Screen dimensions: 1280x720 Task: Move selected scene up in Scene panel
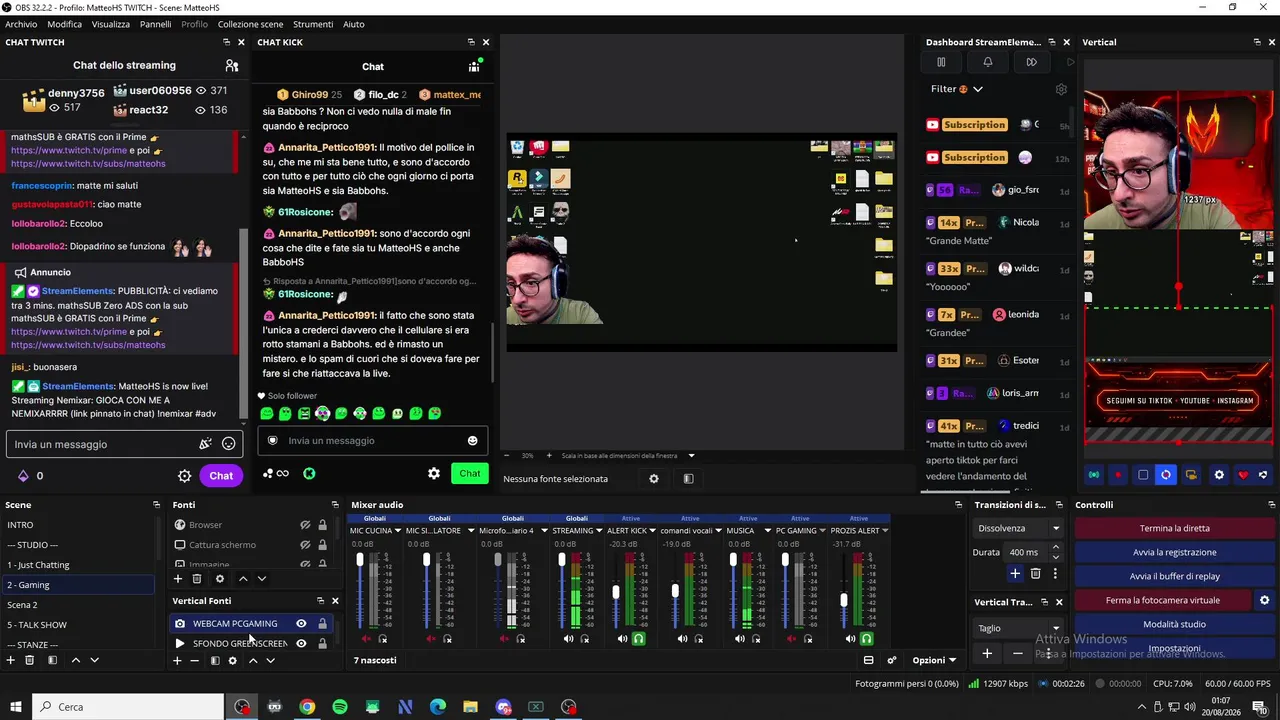click(75, 660)
